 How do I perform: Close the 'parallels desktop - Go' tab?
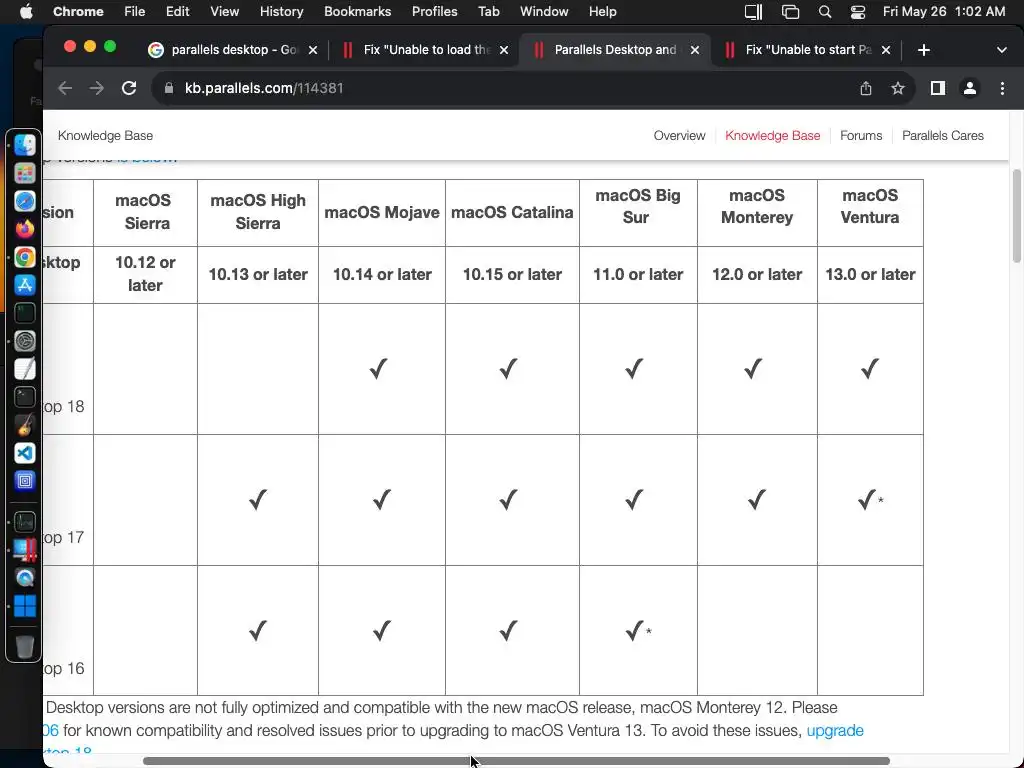click(313, 50)
